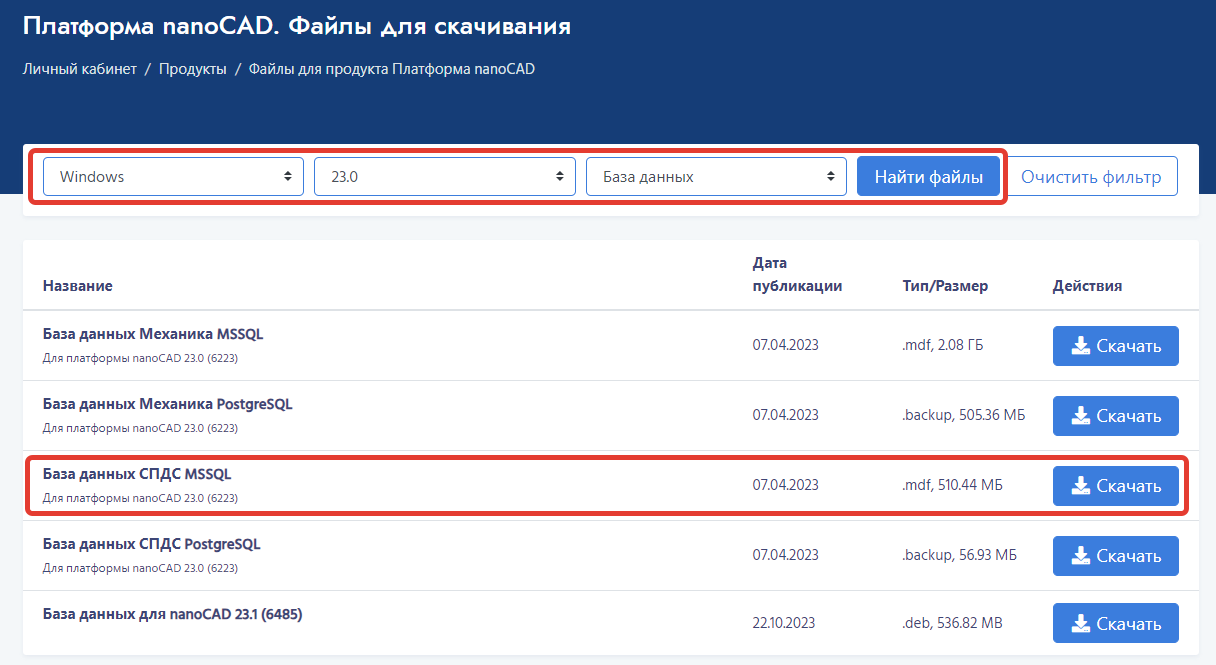Viewport: 1216px width, 665px height.
Task: Click download icon for База данных Механика MSSQL
Action: coord(1080,346)
